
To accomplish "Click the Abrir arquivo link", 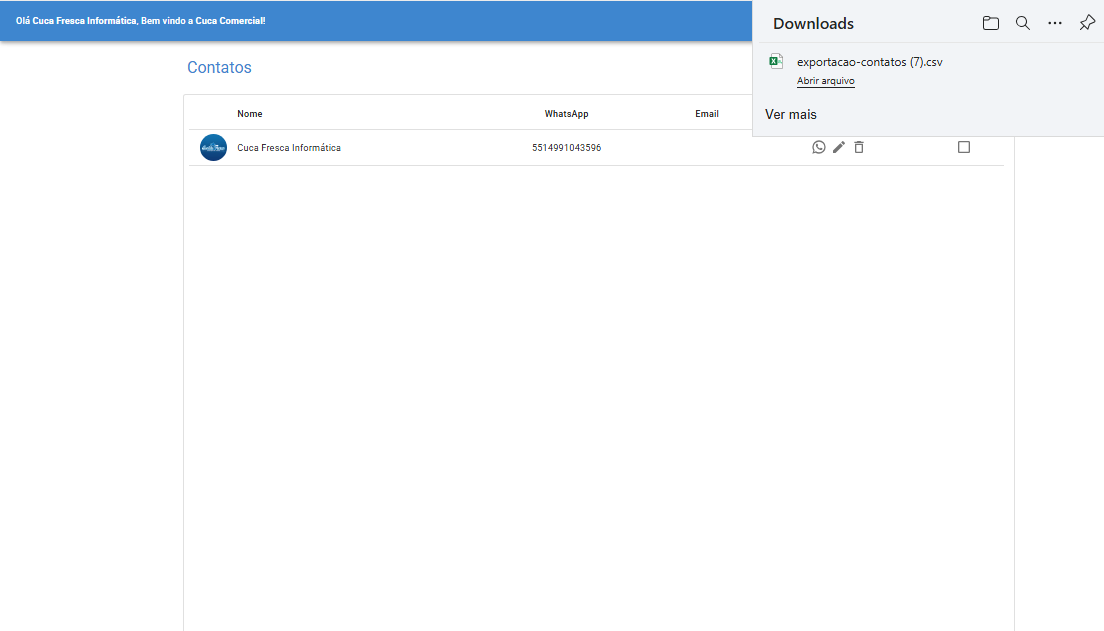I will (x=826, y=81).
